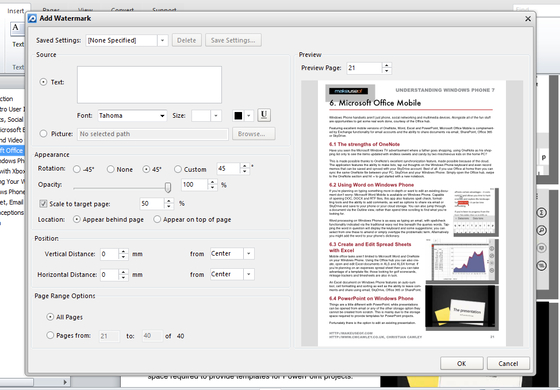Click the Text tool A icon in ribbon
Viewport: 560px width, 390px height.
(x=16, y=28)
